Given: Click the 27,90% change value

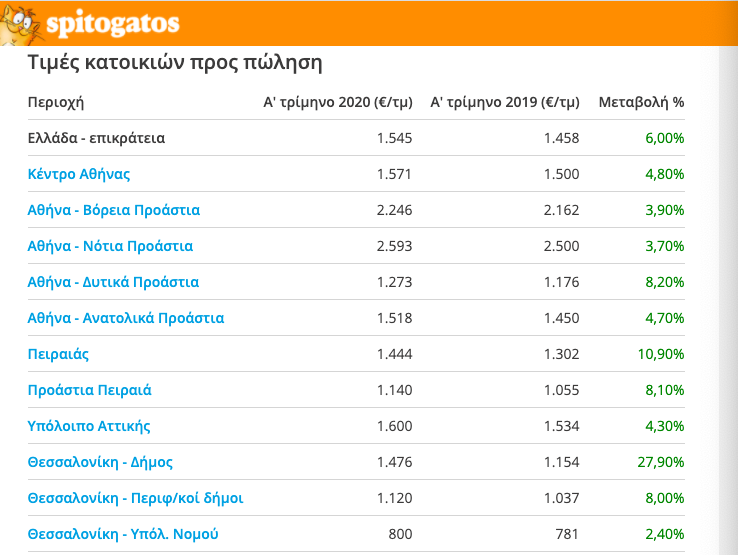Looking at the screenshot, I should pyautogui.click(x=660, y=462).
